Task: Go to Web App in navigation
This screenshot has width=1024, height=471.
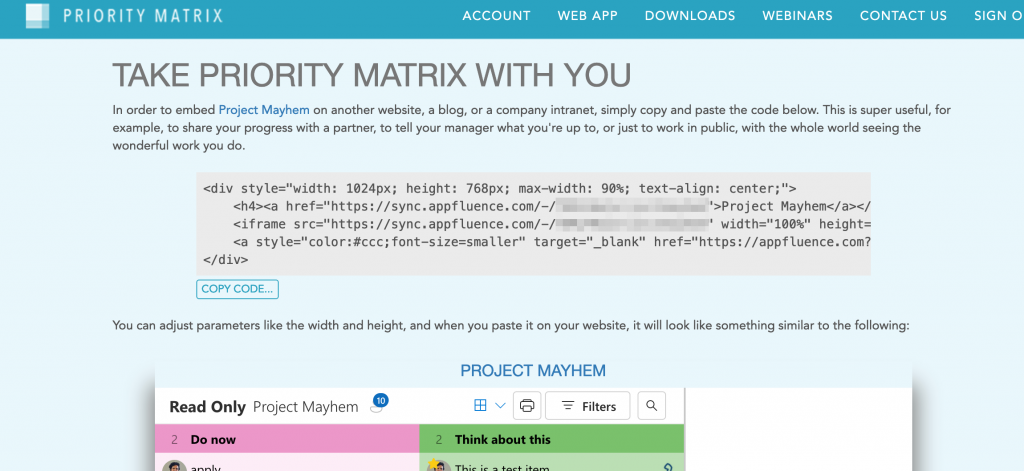Action: point(587,16)
